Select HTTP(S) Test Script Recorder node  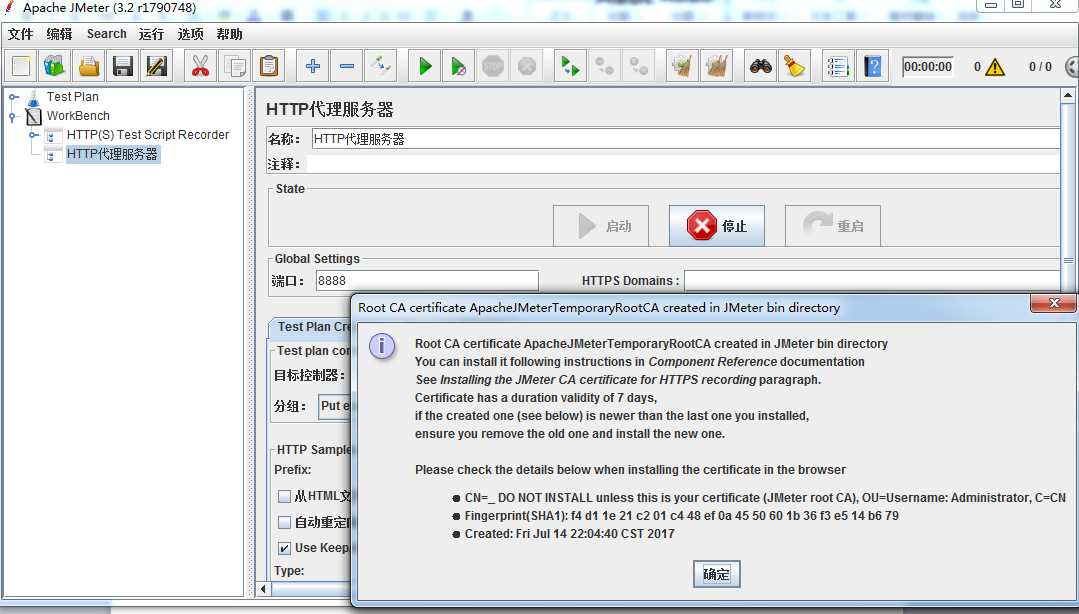coord(147,135)
